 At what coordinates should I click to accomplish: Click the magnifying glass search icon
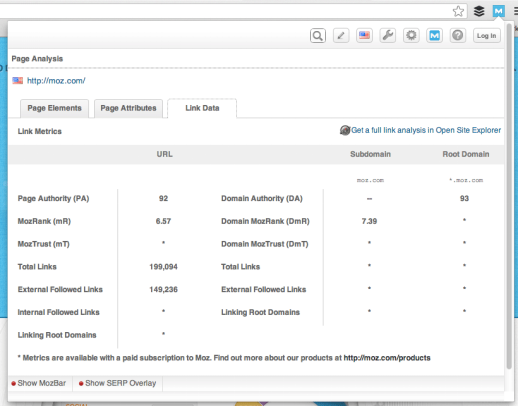[x=318, y=35]
